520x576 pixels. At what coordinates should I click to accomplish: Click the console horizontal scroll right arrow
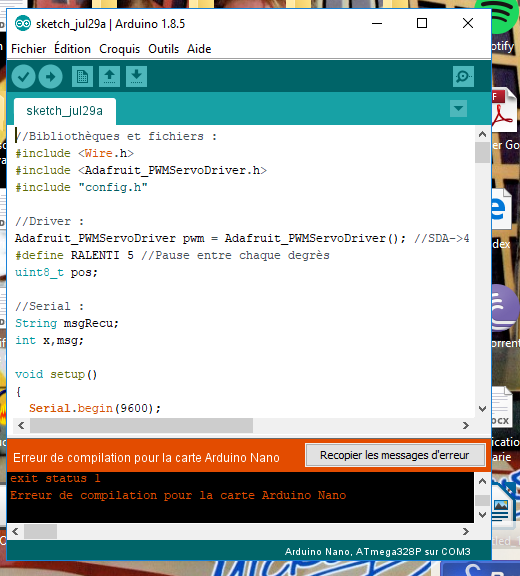pyautogui.click(x=466, y=532)
